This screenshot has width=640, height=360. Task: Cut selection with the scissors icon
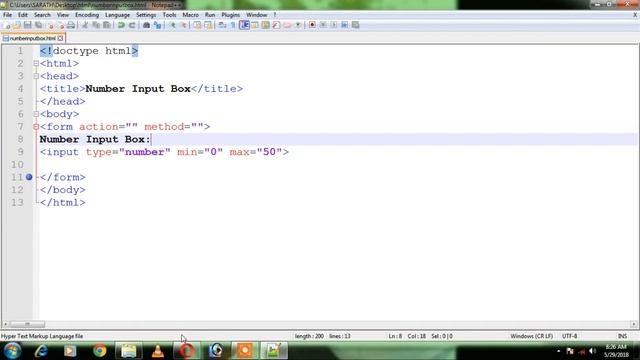pos(85,25)
